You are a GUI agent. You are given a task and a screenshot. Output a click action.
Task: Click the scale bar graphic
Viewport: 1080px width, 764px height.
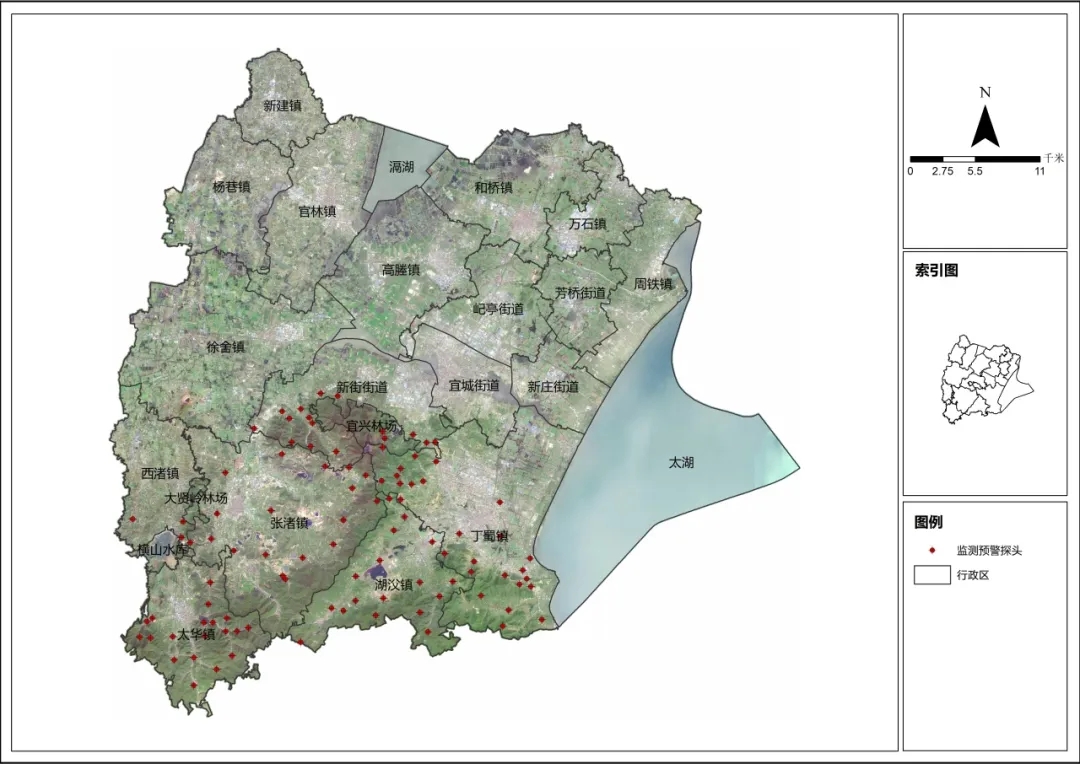[974, 159]
